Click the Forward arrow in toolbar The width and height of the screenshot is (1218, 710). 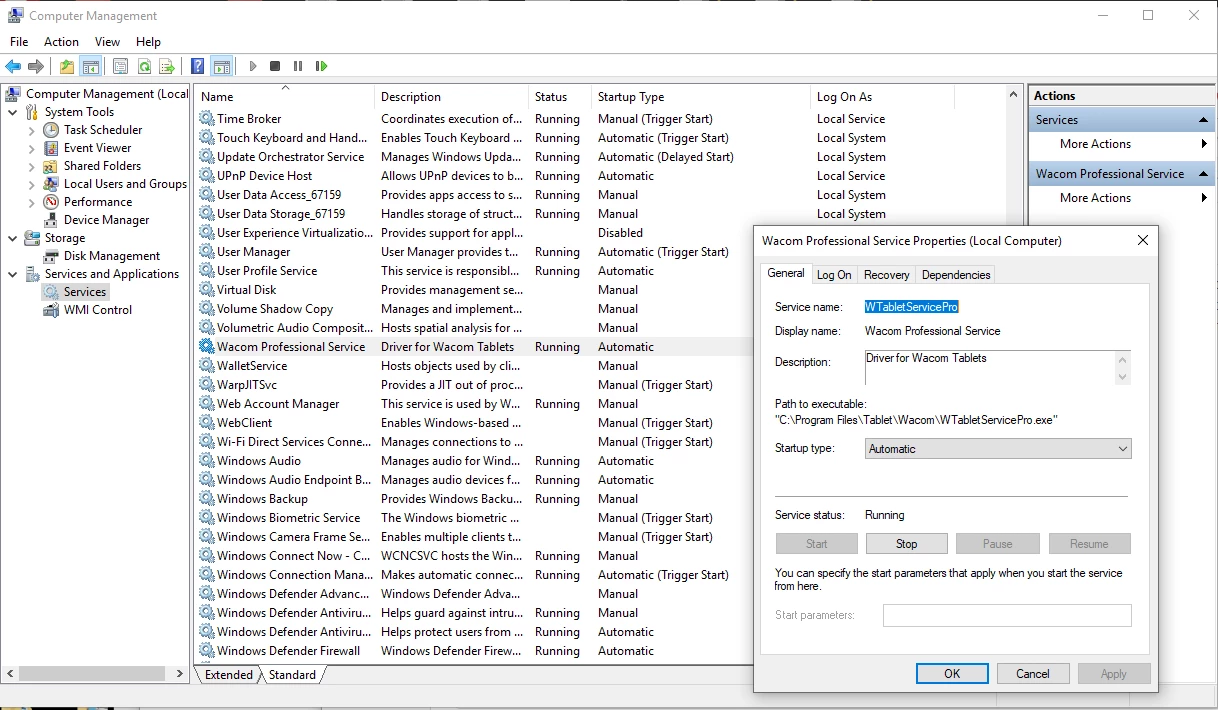click(36, 67)
